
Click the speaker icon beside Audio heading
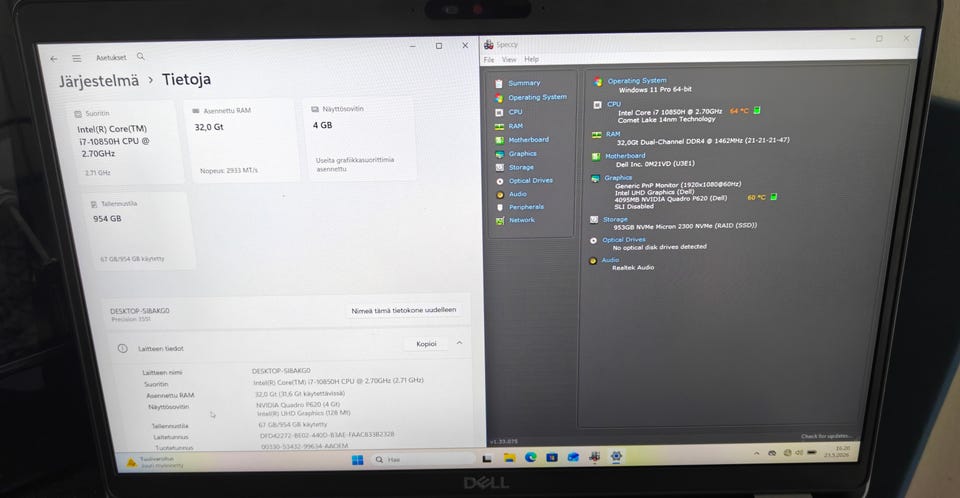point(593,261)
